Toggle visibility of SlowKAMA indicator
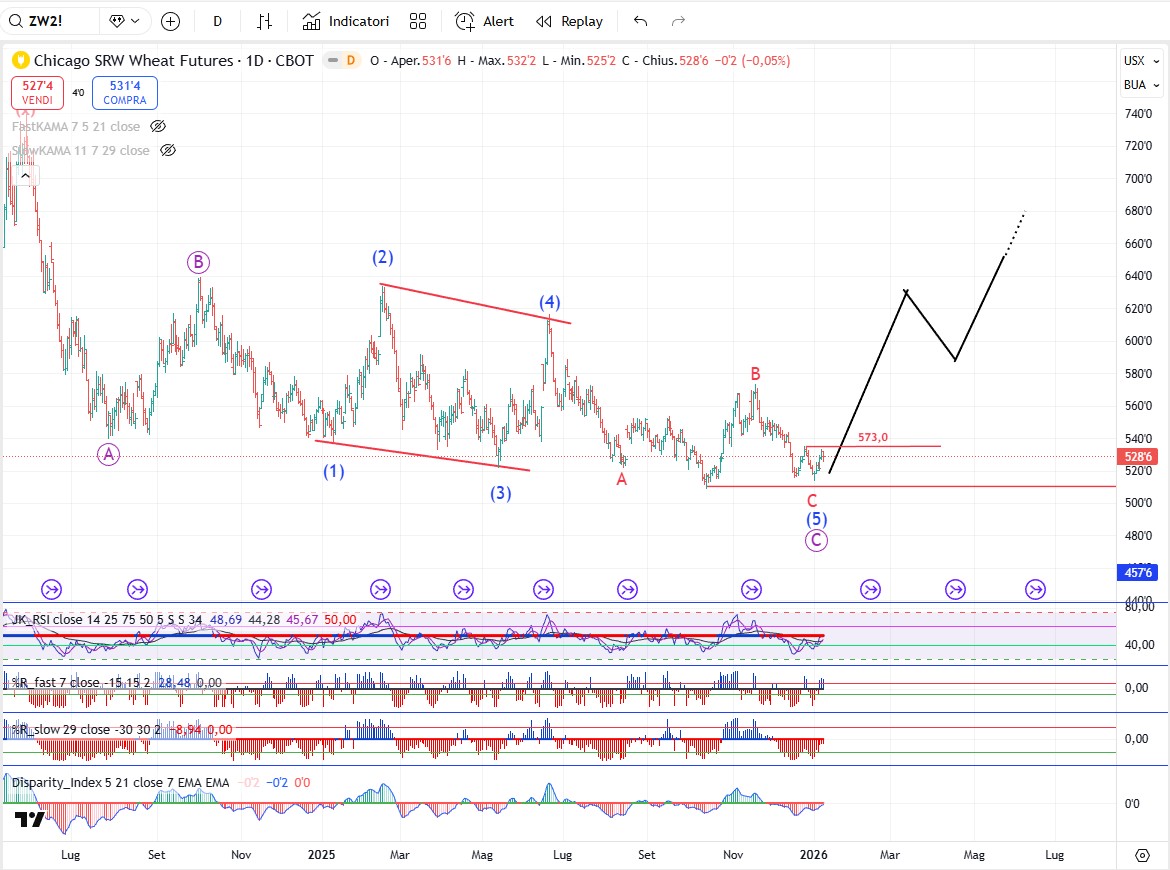The height and width of the screenshot is (870, 1170). click(x=168, y=151)
